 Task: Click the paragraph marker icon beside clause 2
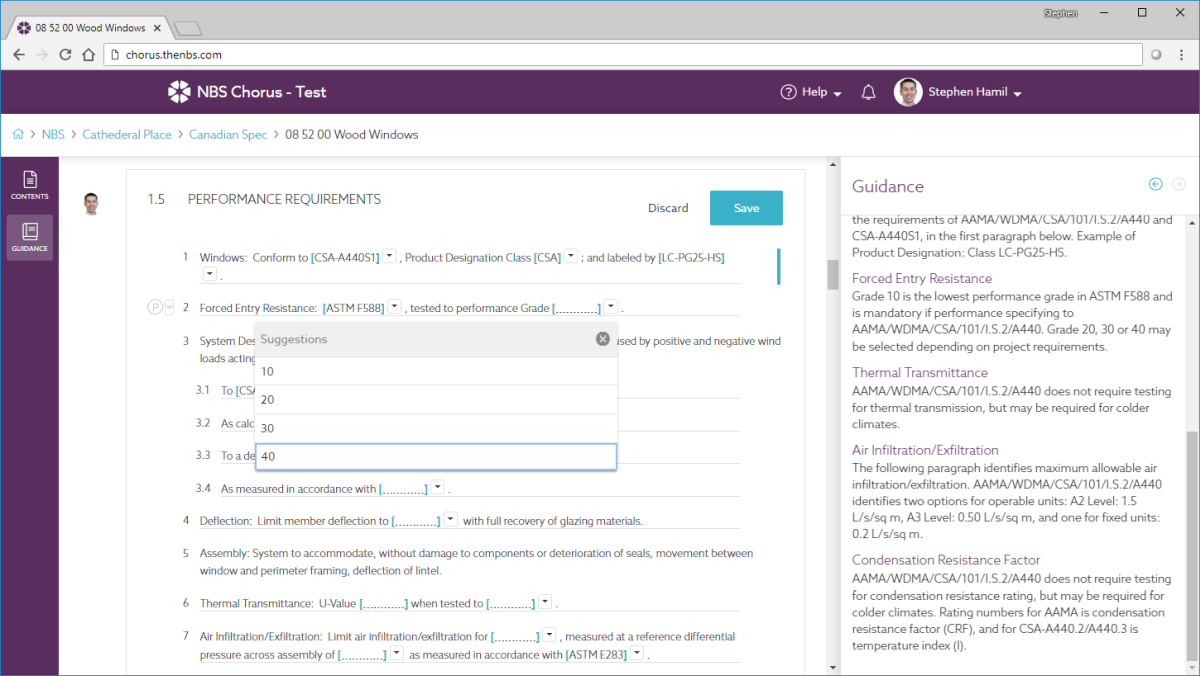coord(154,307)
